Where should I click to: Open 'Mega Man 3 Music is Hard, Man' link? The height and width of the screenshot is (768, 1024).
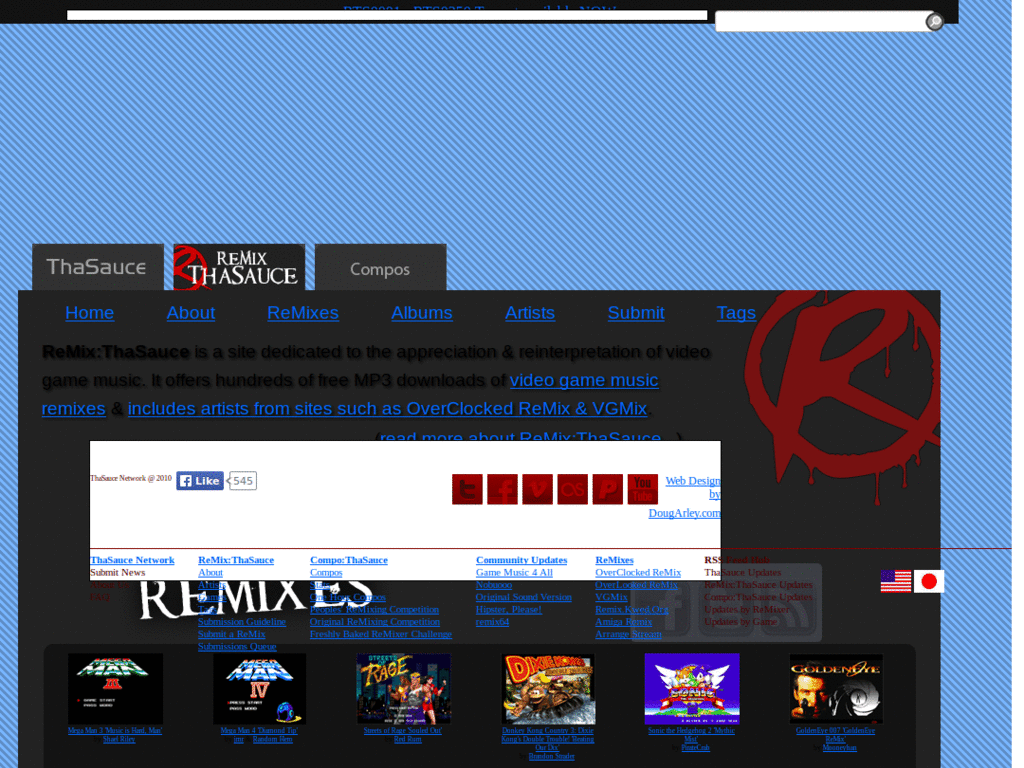click(x=115, y=731)
